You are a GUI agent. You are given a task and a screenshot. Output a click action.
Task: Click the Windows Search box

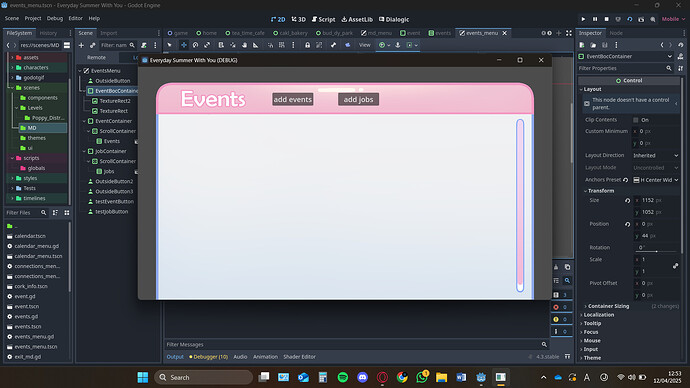[203, 377]
